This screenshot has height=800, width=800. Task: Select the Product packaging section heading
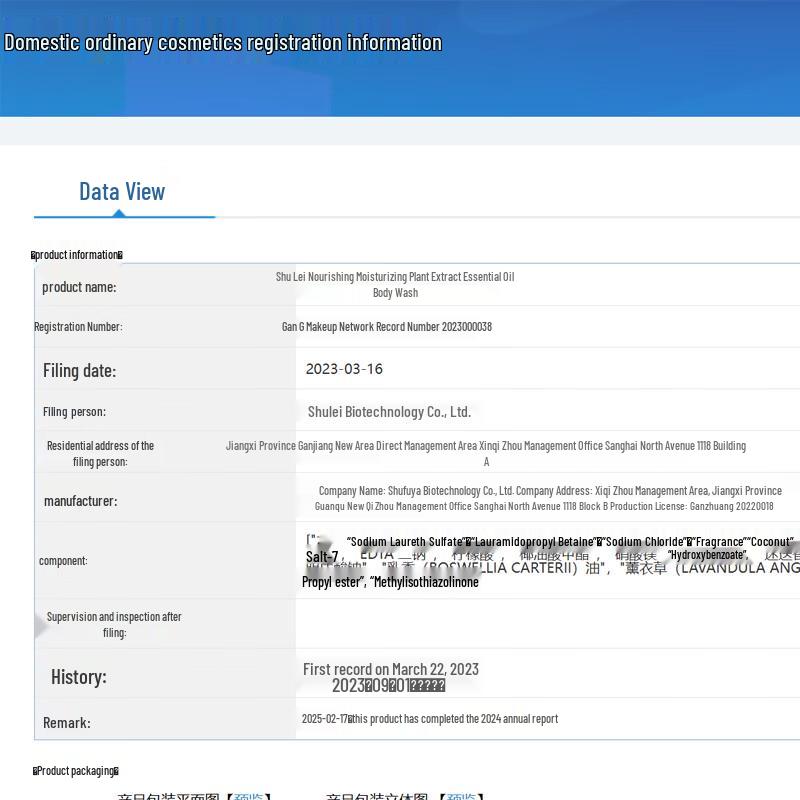pyautogui.click(x=76, y=771)
